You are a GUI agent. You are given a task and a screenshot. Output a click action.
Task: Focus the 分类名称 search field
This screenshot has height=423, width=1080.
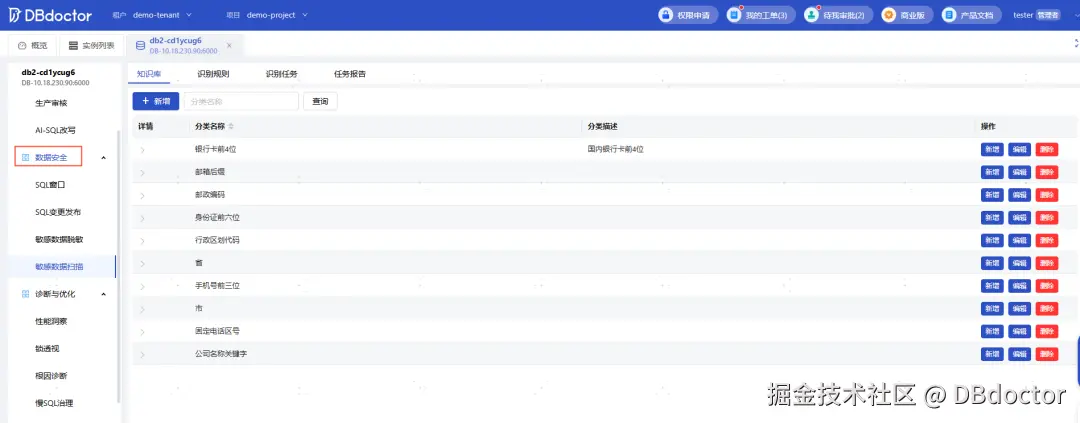pyautogui.click(x=241, y=101)
